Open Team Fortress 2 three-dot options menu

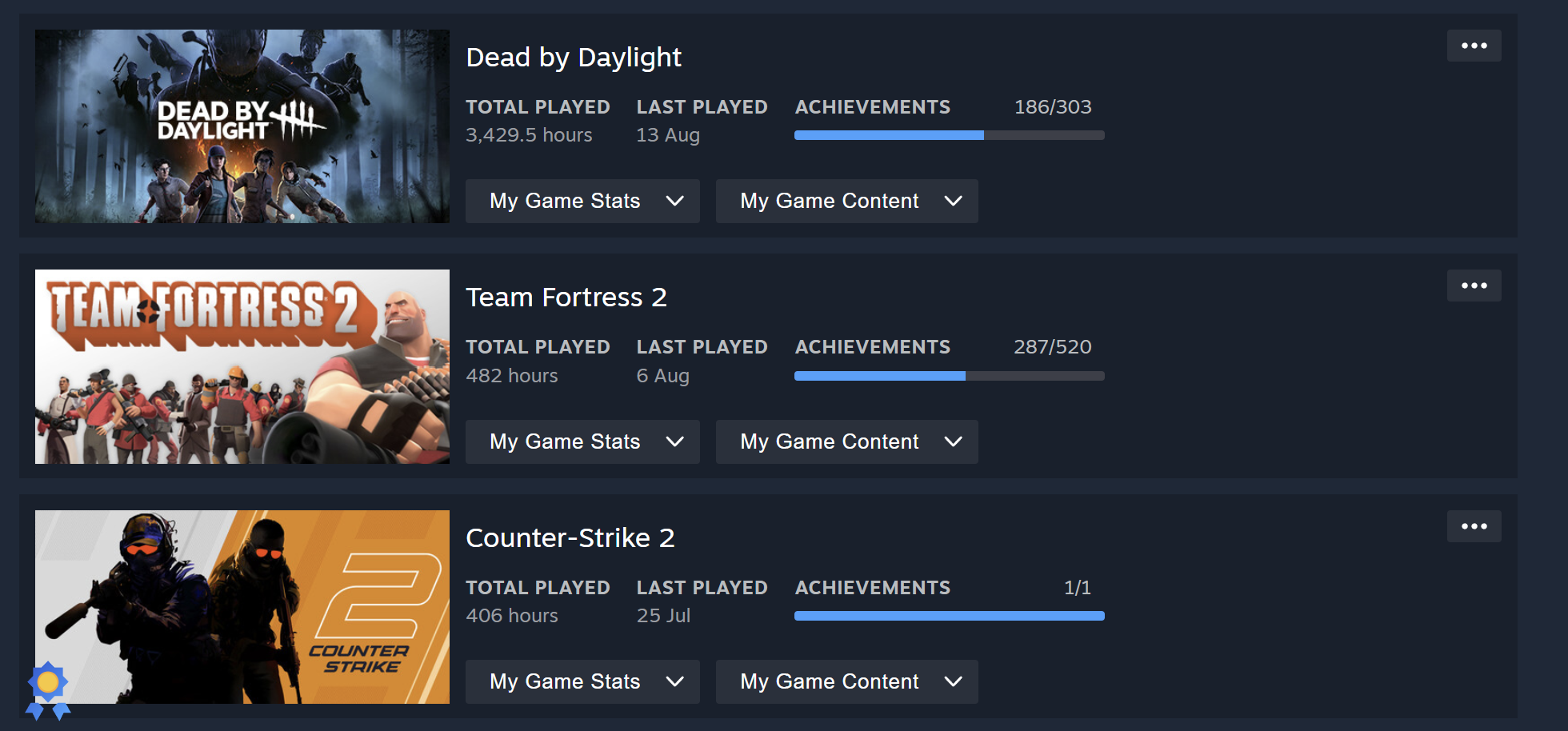pyautogui.click(x=1474, y=286)
